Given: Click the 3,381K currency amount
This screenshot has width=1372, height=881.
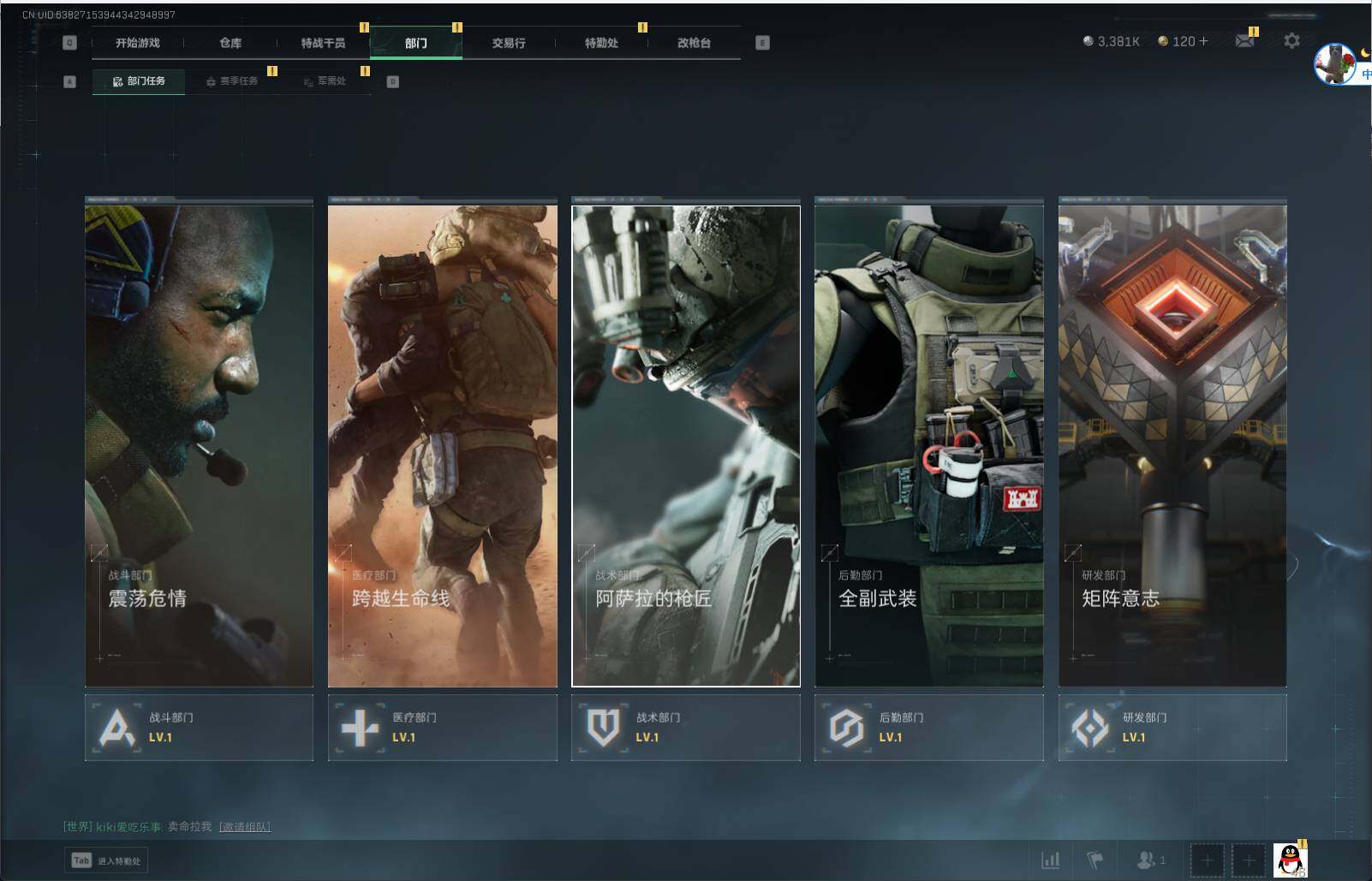Looking at the screenshot, I should pos(1118,41).
